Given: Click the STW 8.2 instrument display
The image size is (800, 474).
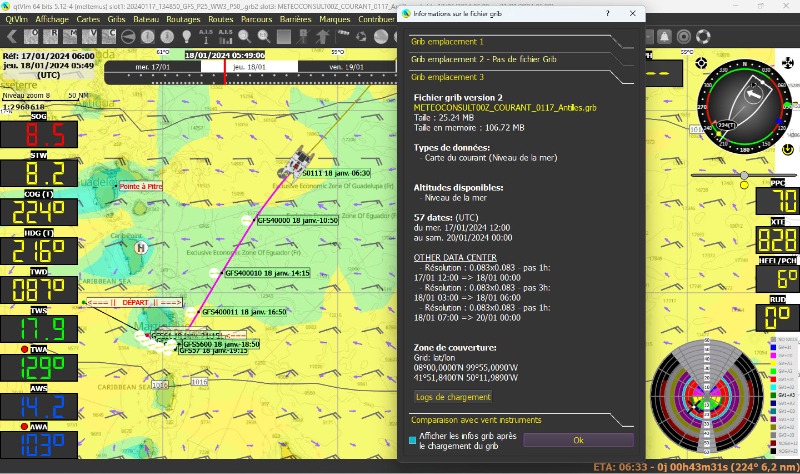Looking at the screenshot, I should tap(39, 173).
